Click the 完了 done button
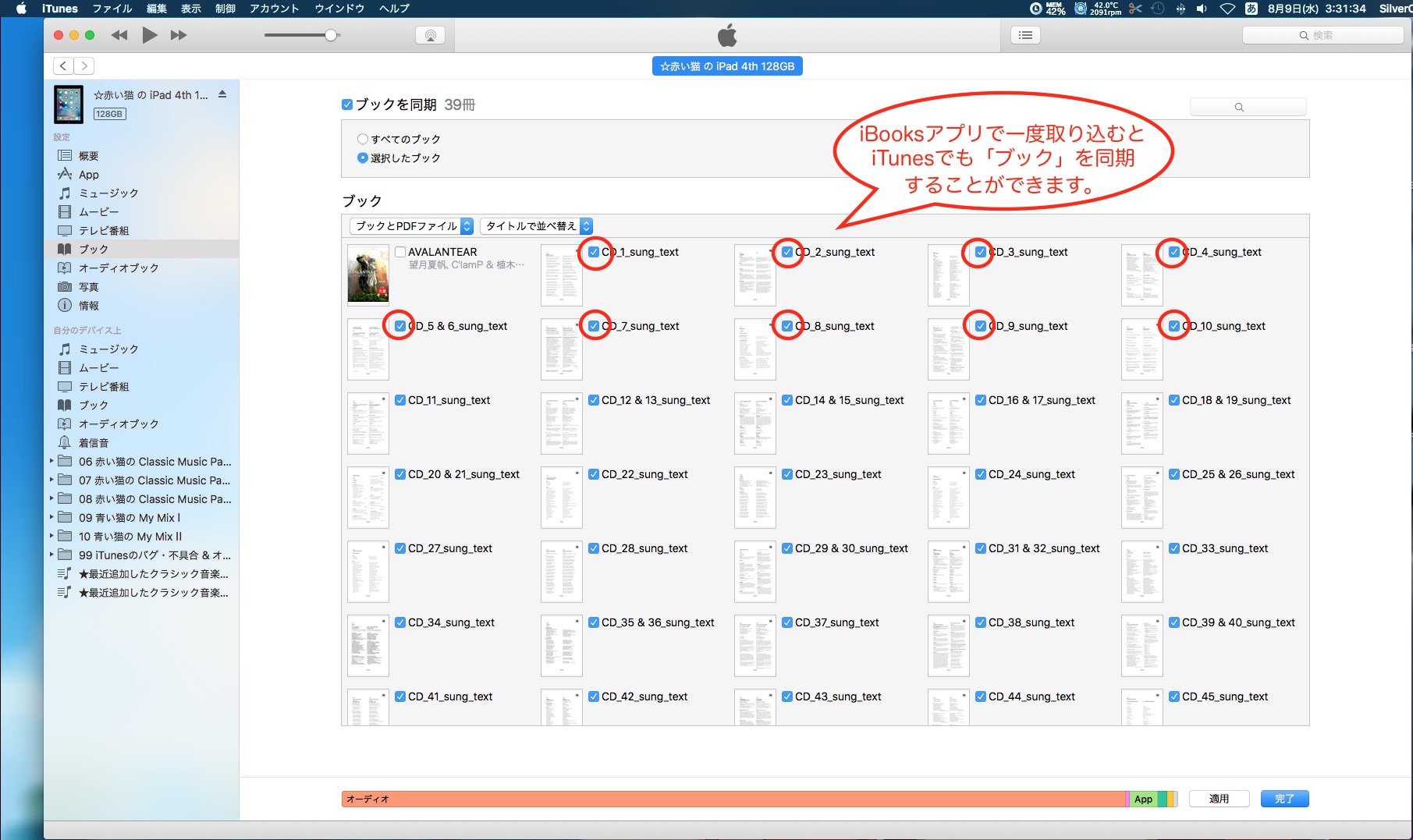The height and width of the screenshot is (840, 1413). [x=1284, y=799]
